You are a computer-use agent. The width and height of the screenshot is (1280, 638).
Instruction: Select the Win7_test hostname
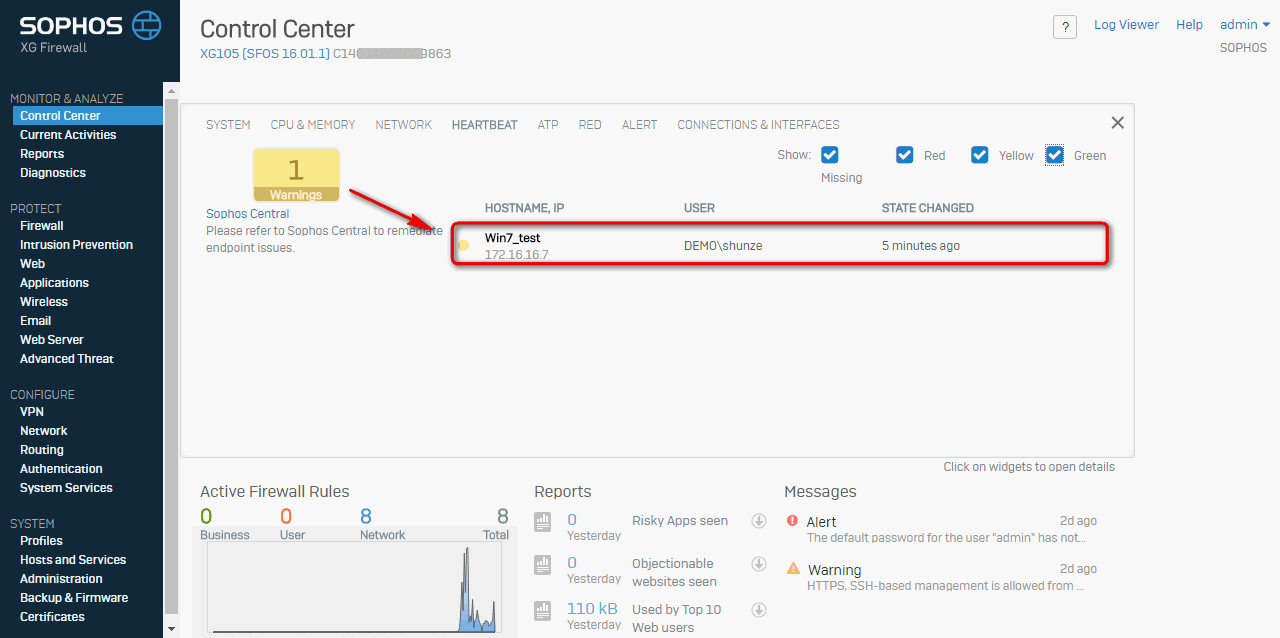[x=513, y=238]
